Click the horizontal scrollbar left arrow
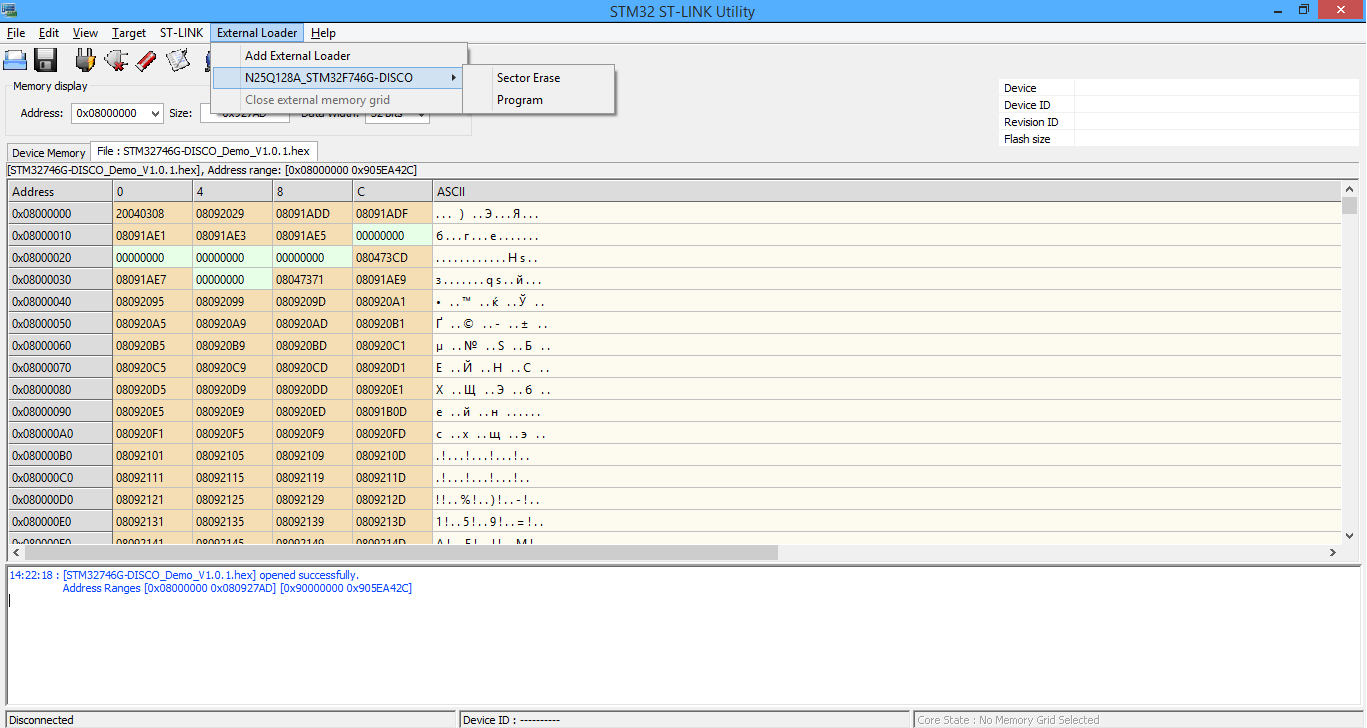Image resolution: width=1367 pixels, height=728 pixels. point(17,552)
